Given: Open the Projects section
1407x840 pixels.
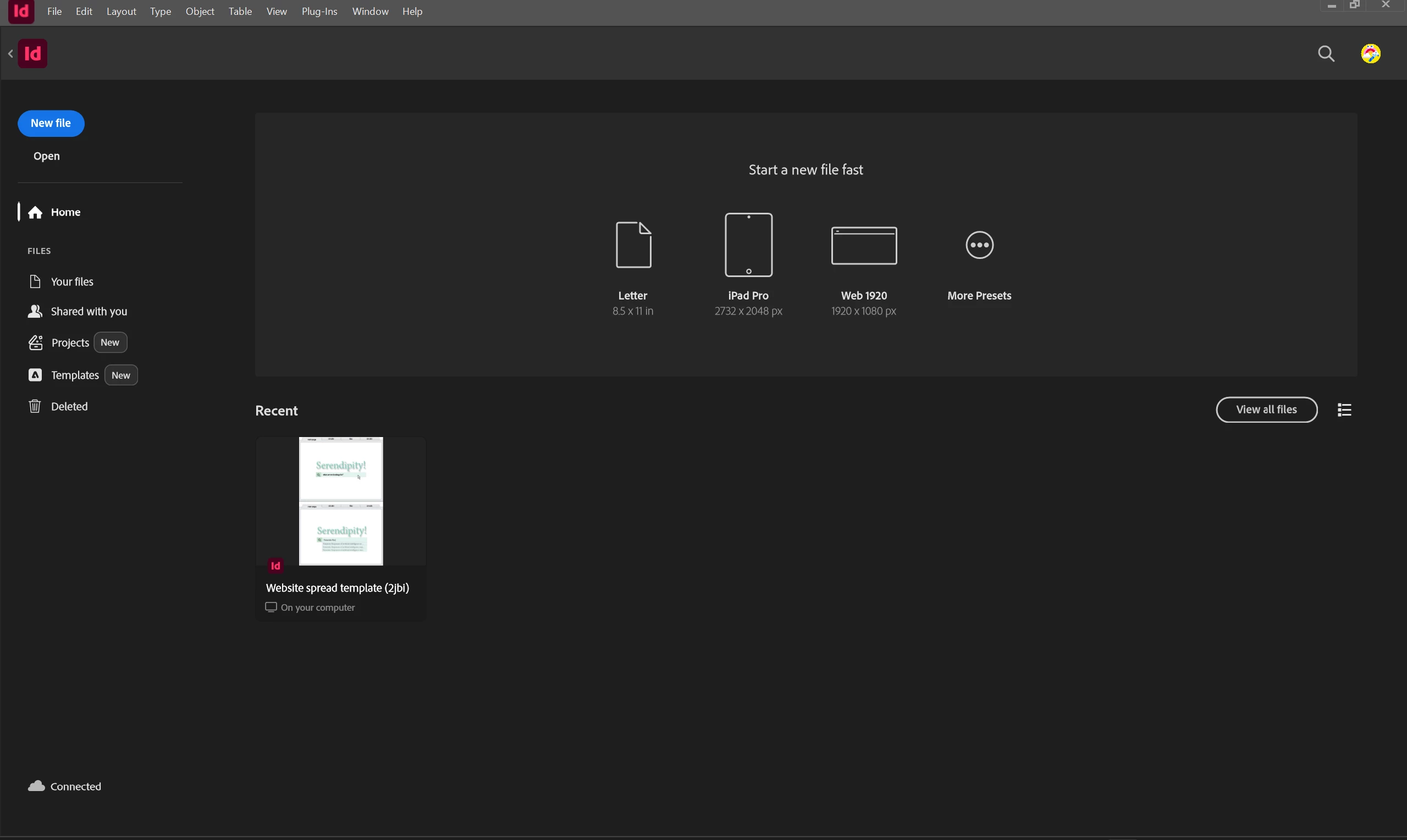Looking at the screenshot, I should (70, 343).
